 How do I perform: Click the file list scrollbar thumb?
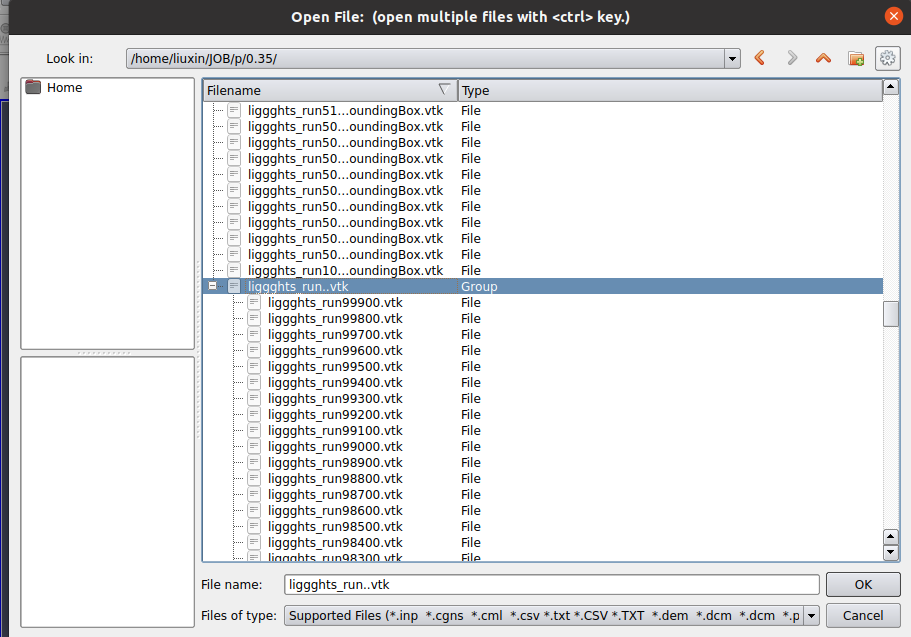coord(891,314)
